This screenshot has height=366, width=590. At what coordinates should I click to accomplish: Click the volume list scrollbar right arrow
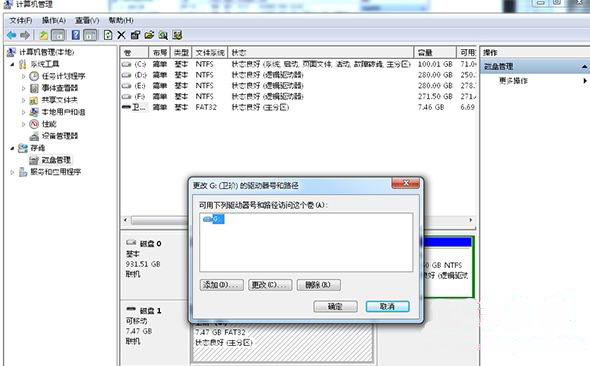pyautogui.click(x=470, y=220)
